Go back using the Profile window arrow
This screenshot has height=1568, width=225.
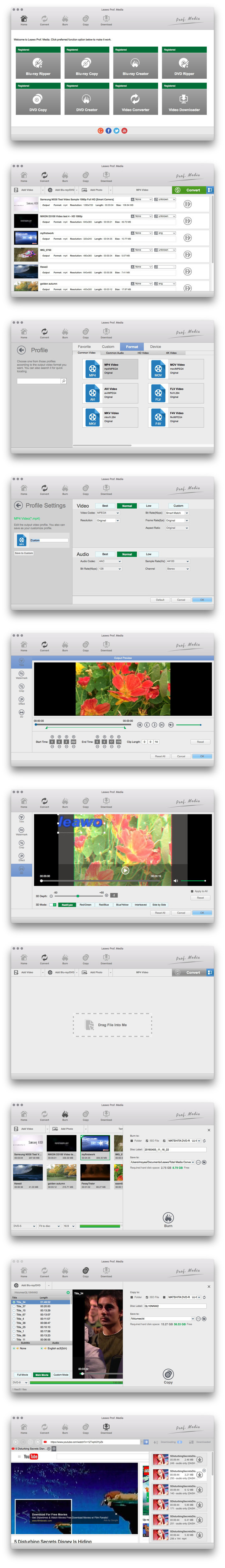pos(21,350)
